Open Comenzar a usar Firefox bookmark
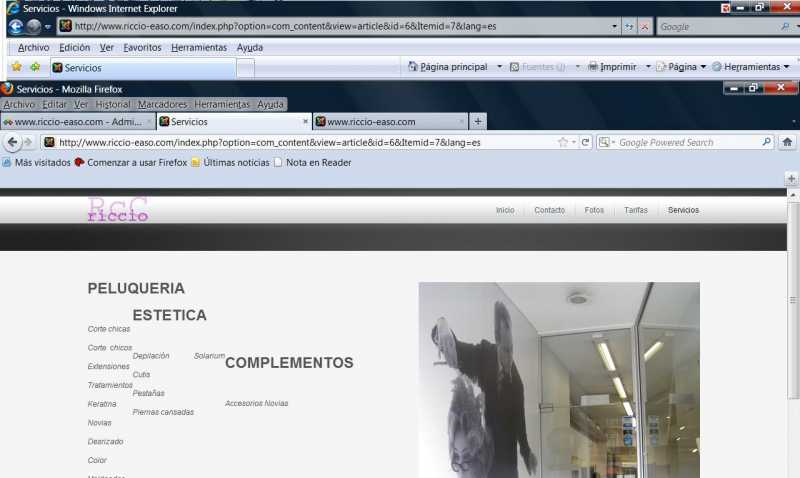 tap(131, 163)
